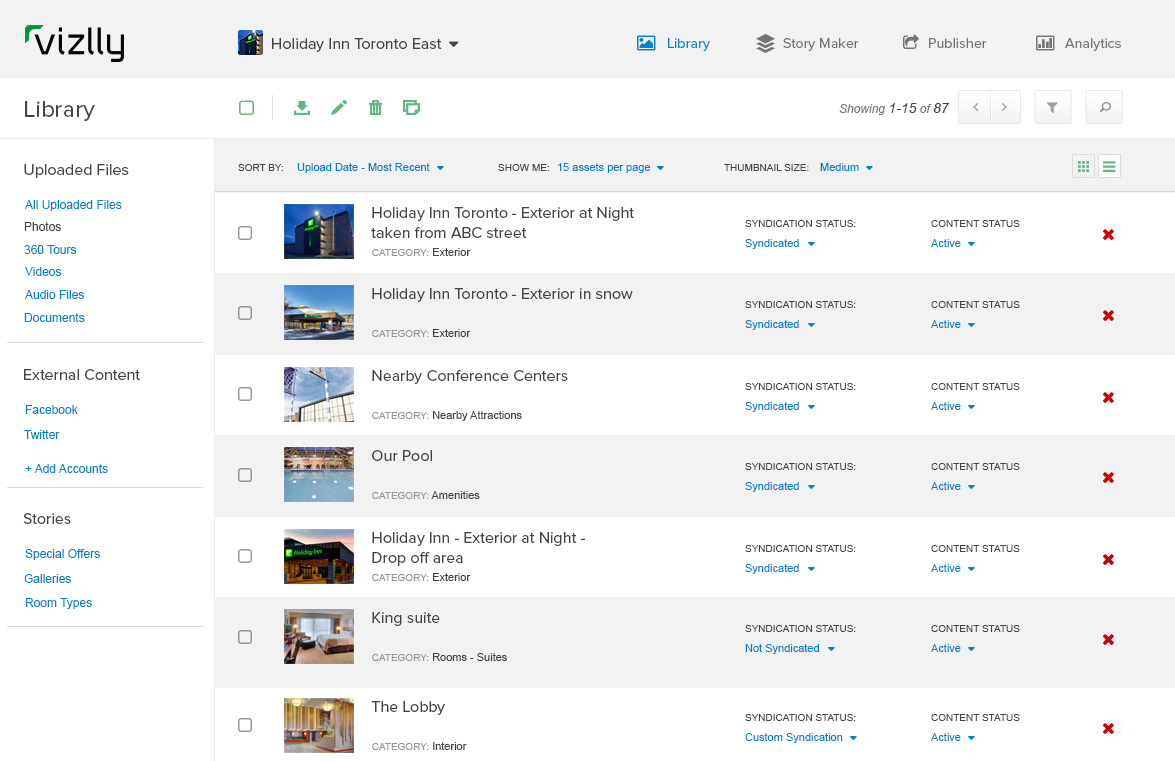The height and width of the screenshot is (761, 1175).
Task: Toggle the select-all checkbox in toolbar
Action: click(x=247, y=108)
